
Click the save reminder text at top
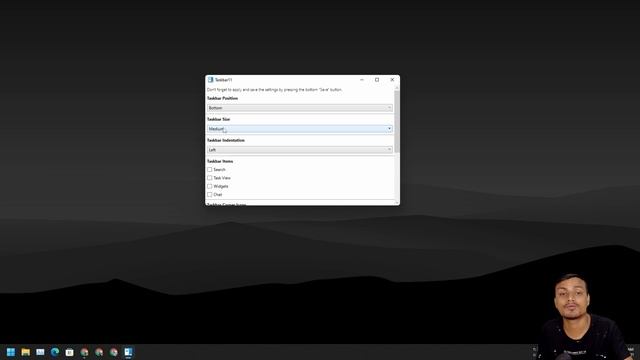(275, 89)
